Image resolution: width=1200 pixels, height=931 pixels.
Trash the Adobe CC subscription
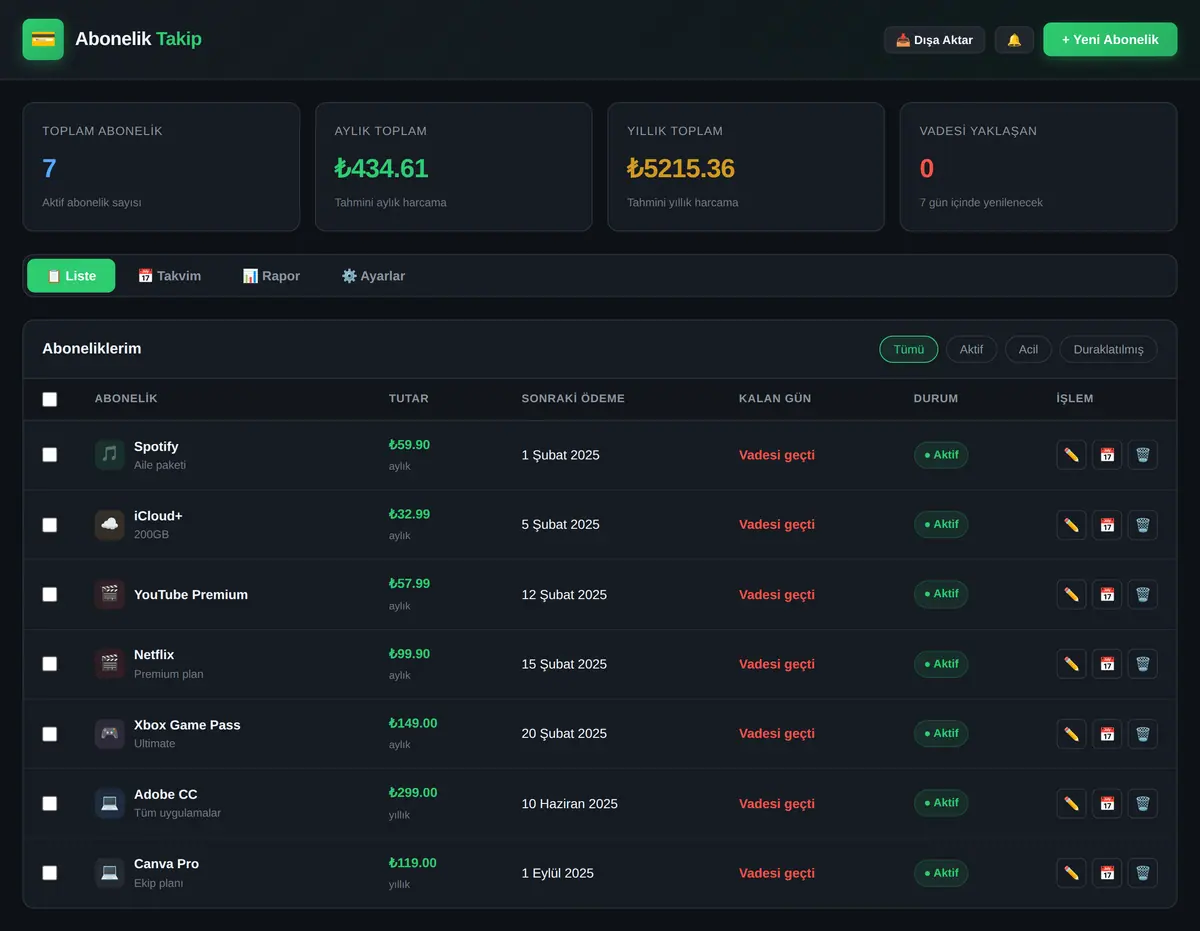coord(1143,803)
